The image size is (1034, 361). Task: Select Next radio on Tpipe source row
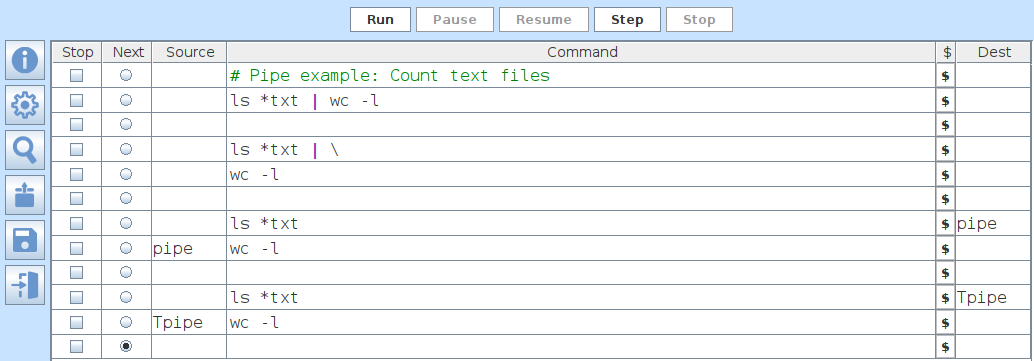pyautogui.click(x=126, y=322)
